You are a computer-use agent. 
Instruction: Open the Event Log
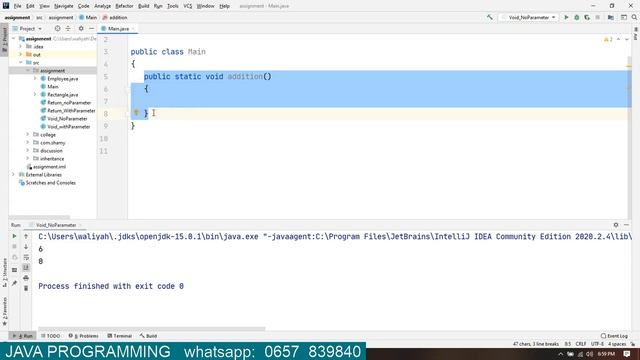tap(614, 336)
